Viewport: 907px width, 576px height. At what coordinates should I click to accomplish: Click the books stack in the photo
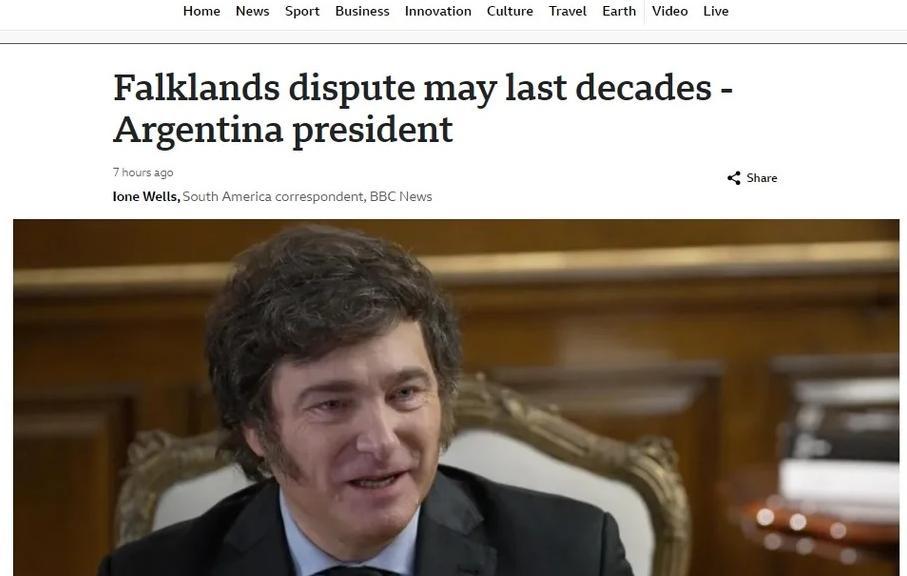point(838,440)
